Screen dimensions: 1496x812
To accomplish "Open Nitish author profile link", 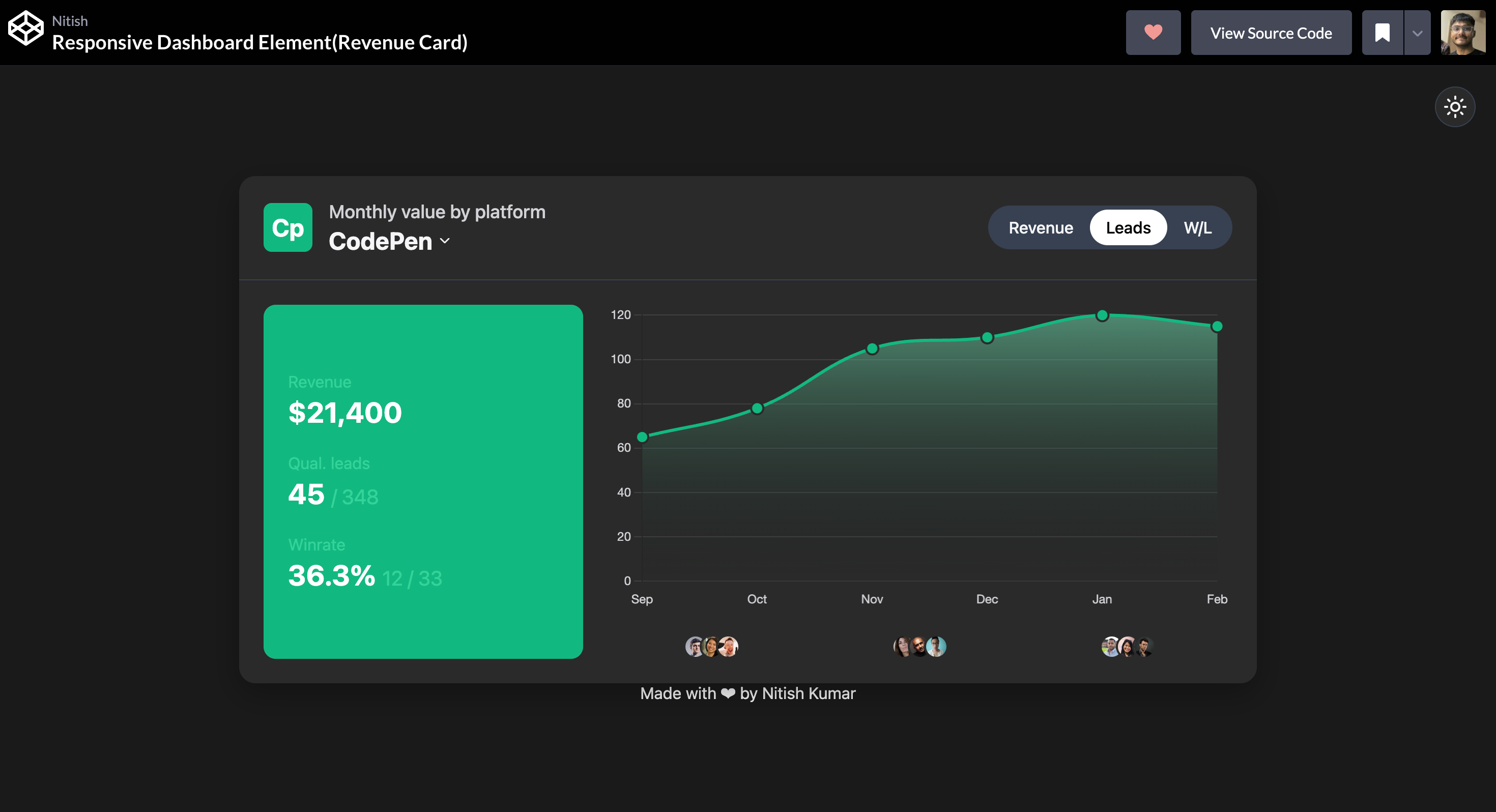I will tap(70, 21).
